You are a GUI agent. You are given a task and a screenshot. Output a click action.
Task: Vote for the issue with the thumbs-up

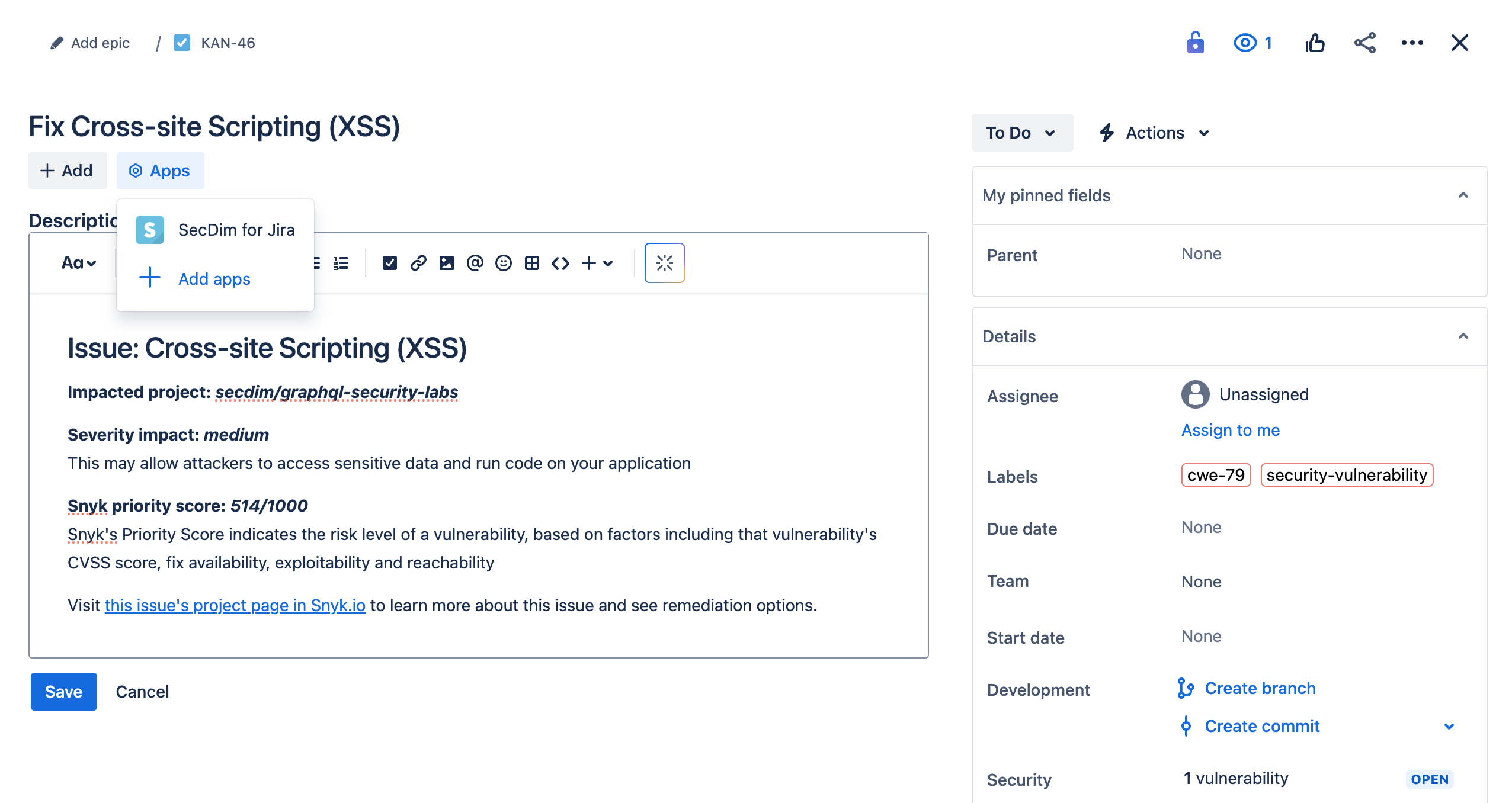coord(1315,42)
